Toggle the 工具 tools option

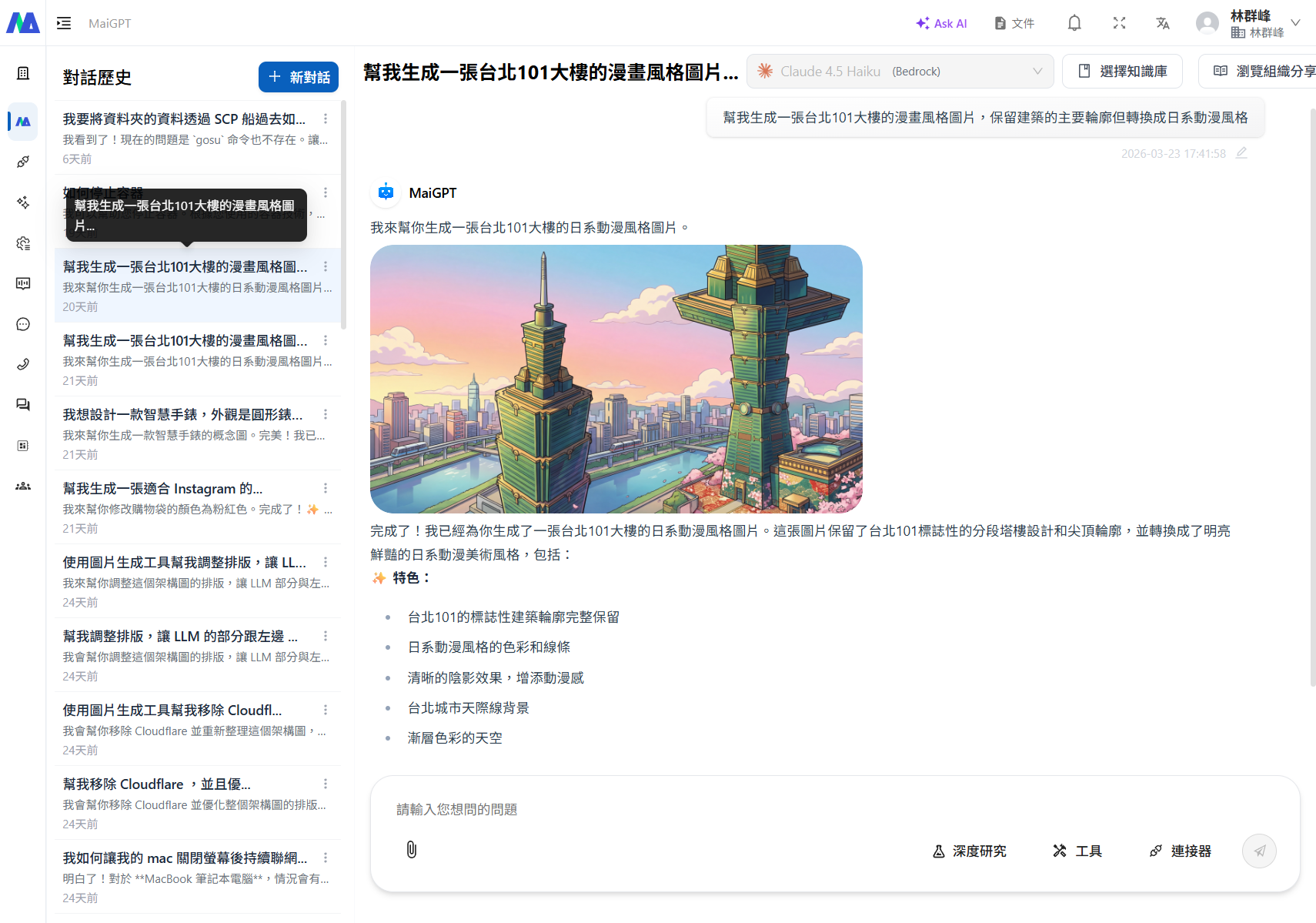click(x=1077, y=851)
